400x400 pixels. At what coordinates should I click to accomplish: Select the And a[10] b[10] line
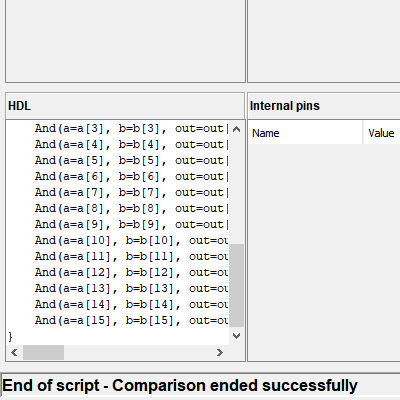click(x=132, y=241)
